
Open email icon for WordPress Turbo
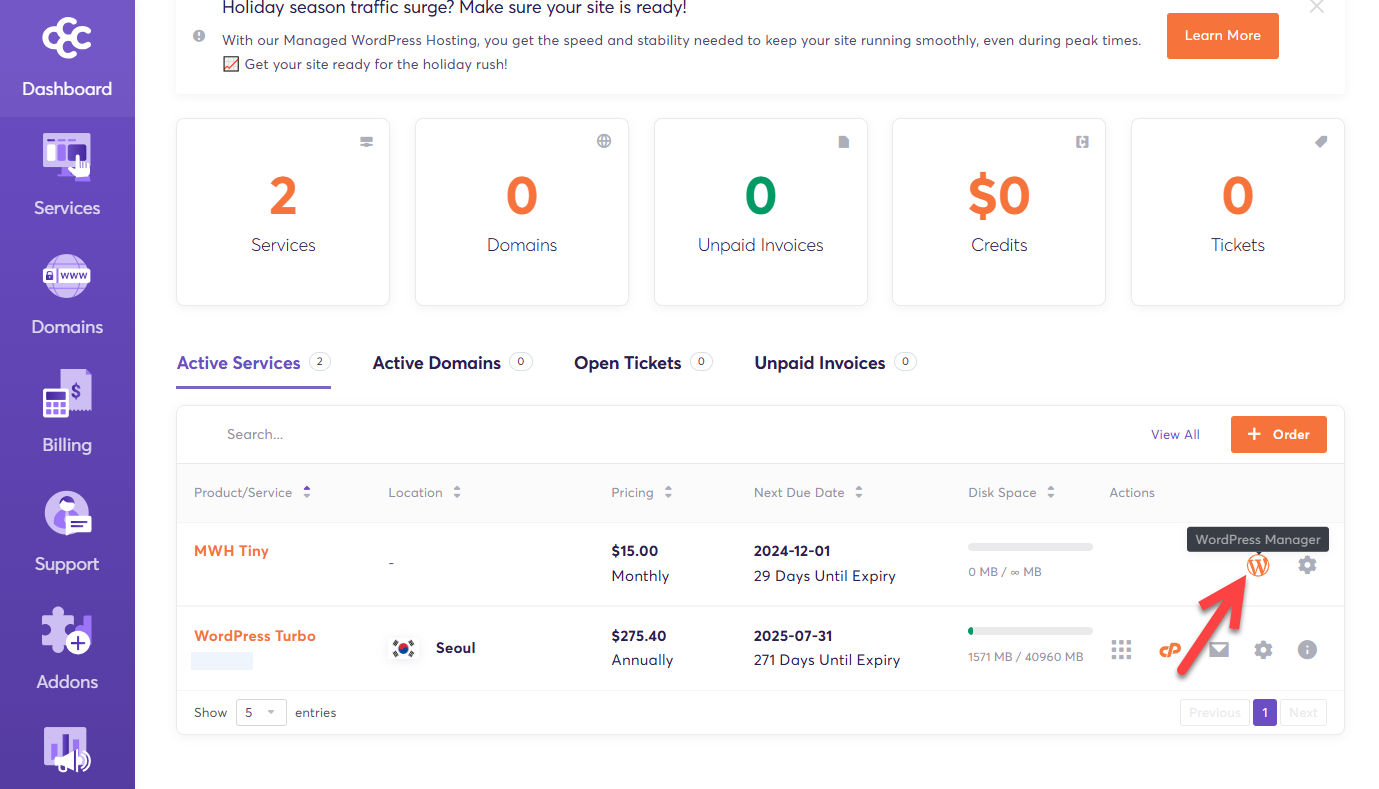click(x=1218, y=649)
